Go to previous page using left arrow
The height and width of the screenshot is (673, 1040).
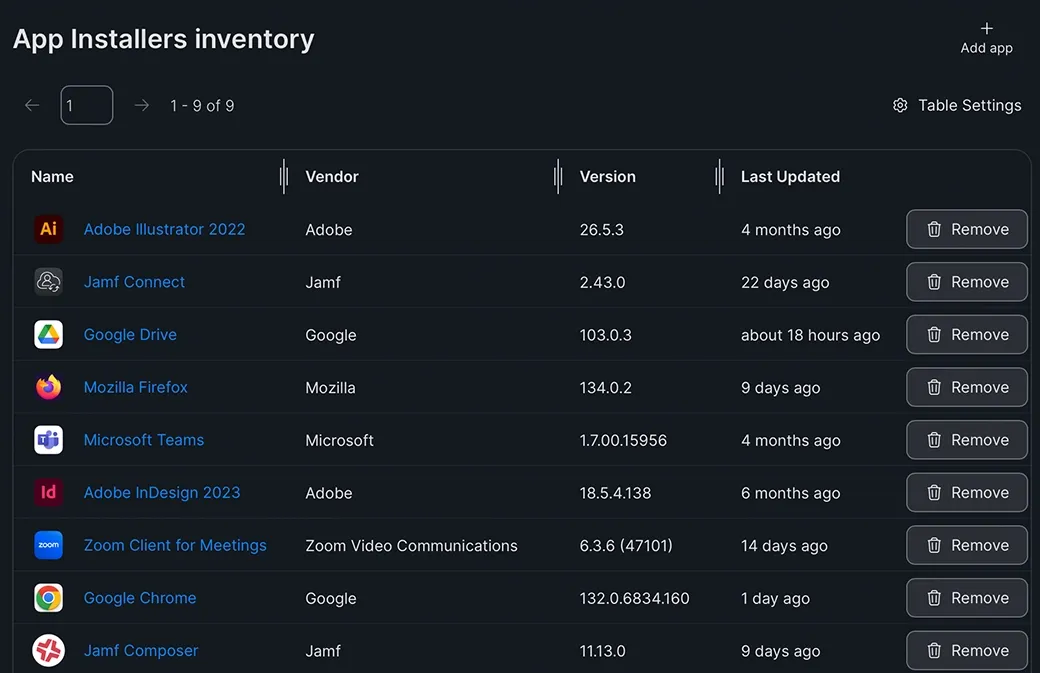coord(32,105)
